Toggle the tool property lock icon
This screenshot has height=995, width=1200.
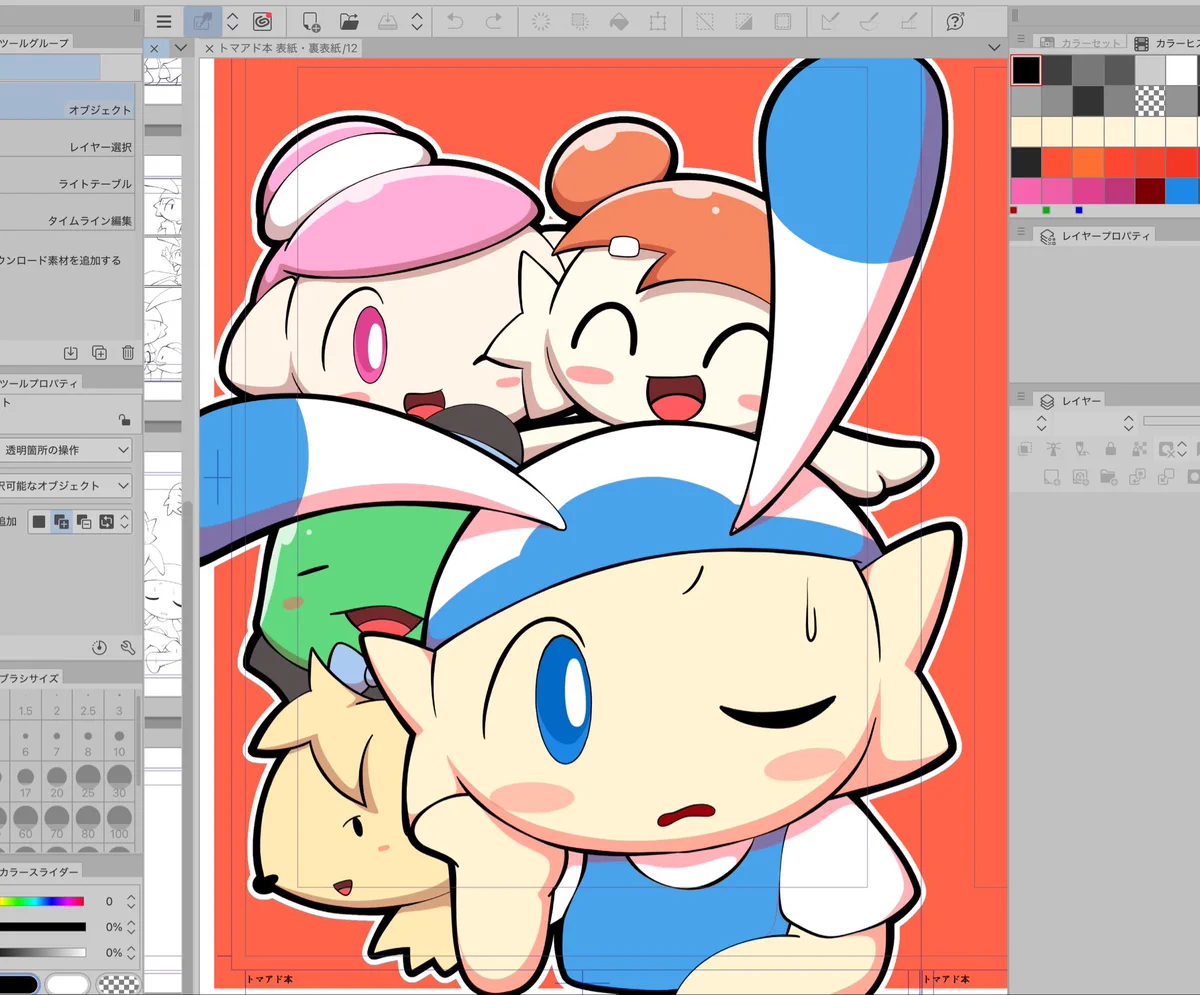(124, 420)
